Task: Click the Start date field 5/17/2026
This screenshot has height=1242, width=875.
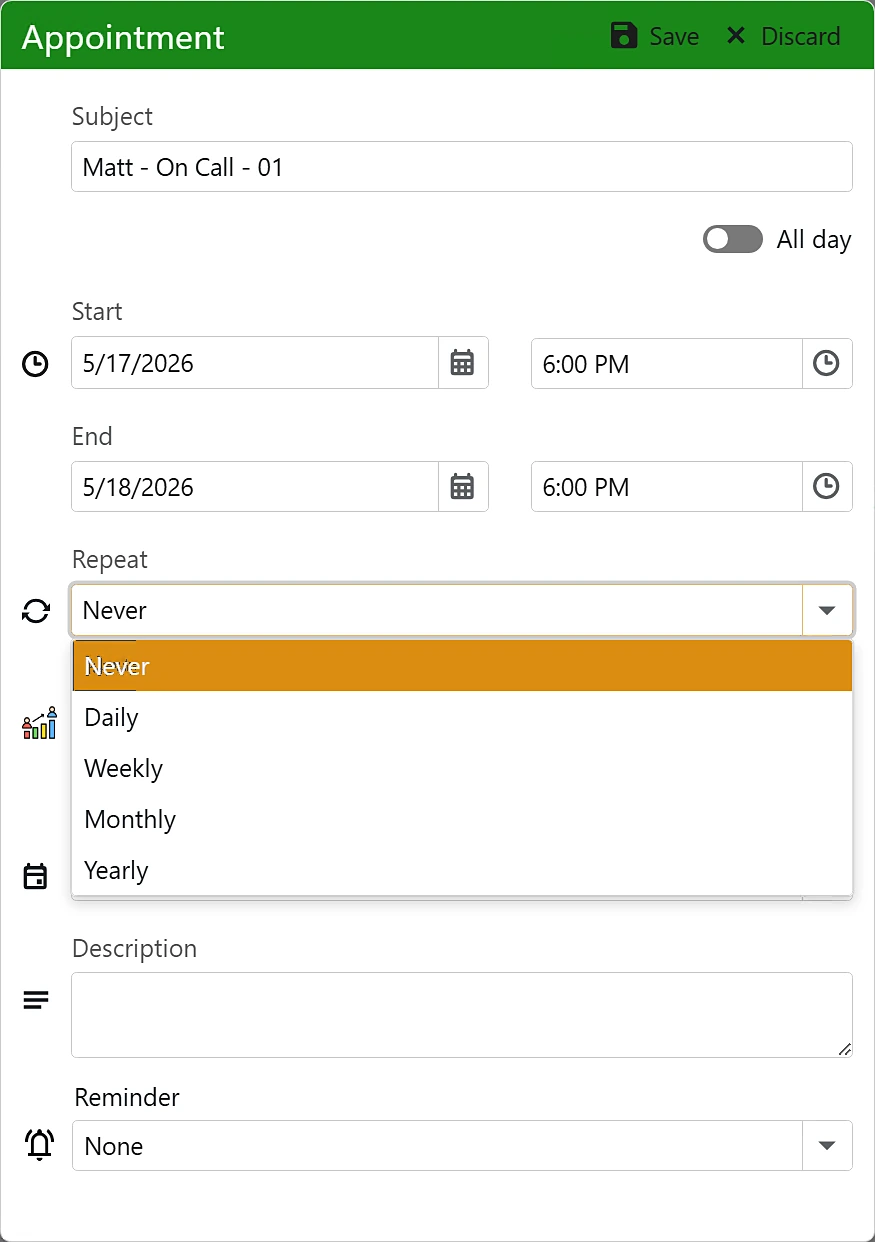Action: [255, 363]
